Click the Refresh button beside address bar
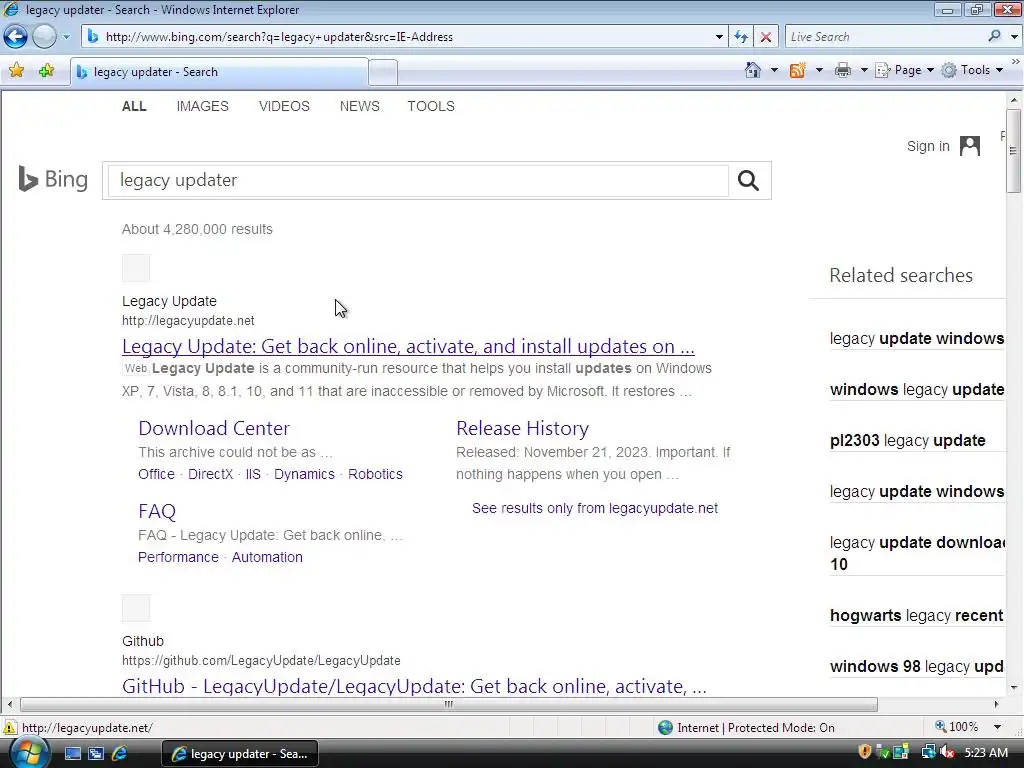 tap(741, 37)
